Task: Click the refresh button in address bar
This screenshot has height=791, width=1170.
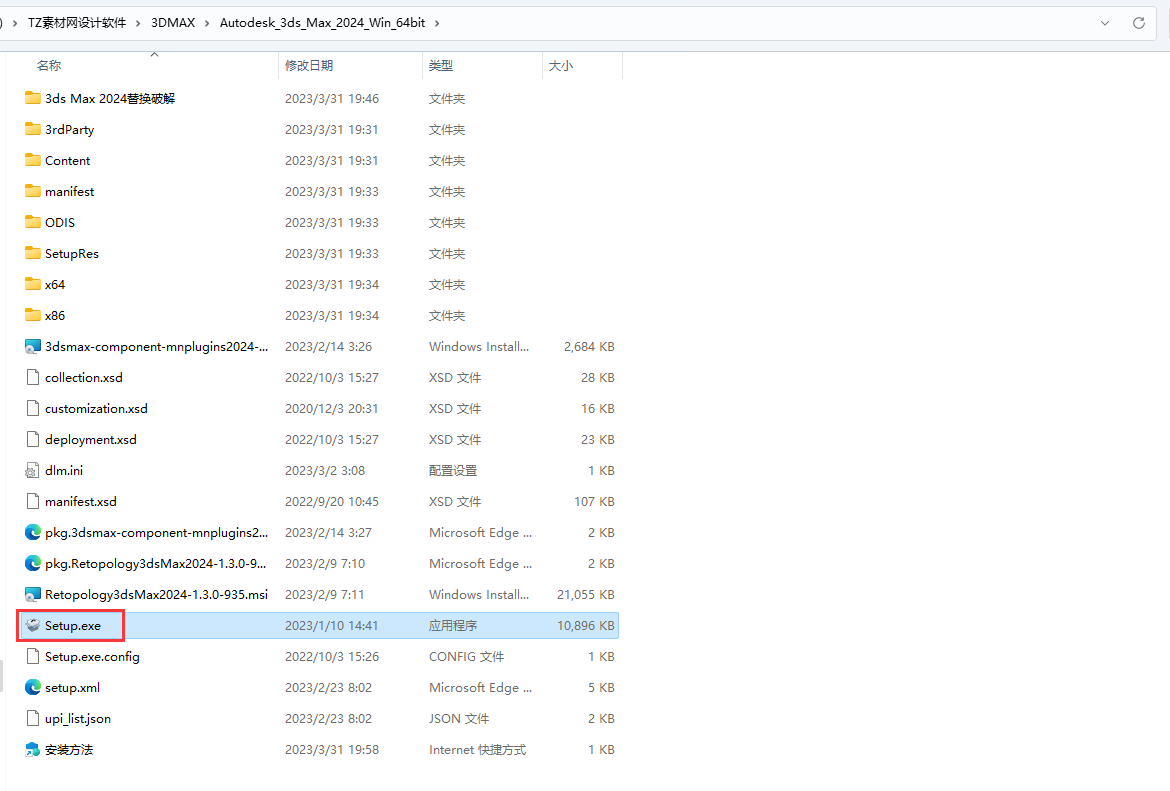Action: click(1138, 22)
